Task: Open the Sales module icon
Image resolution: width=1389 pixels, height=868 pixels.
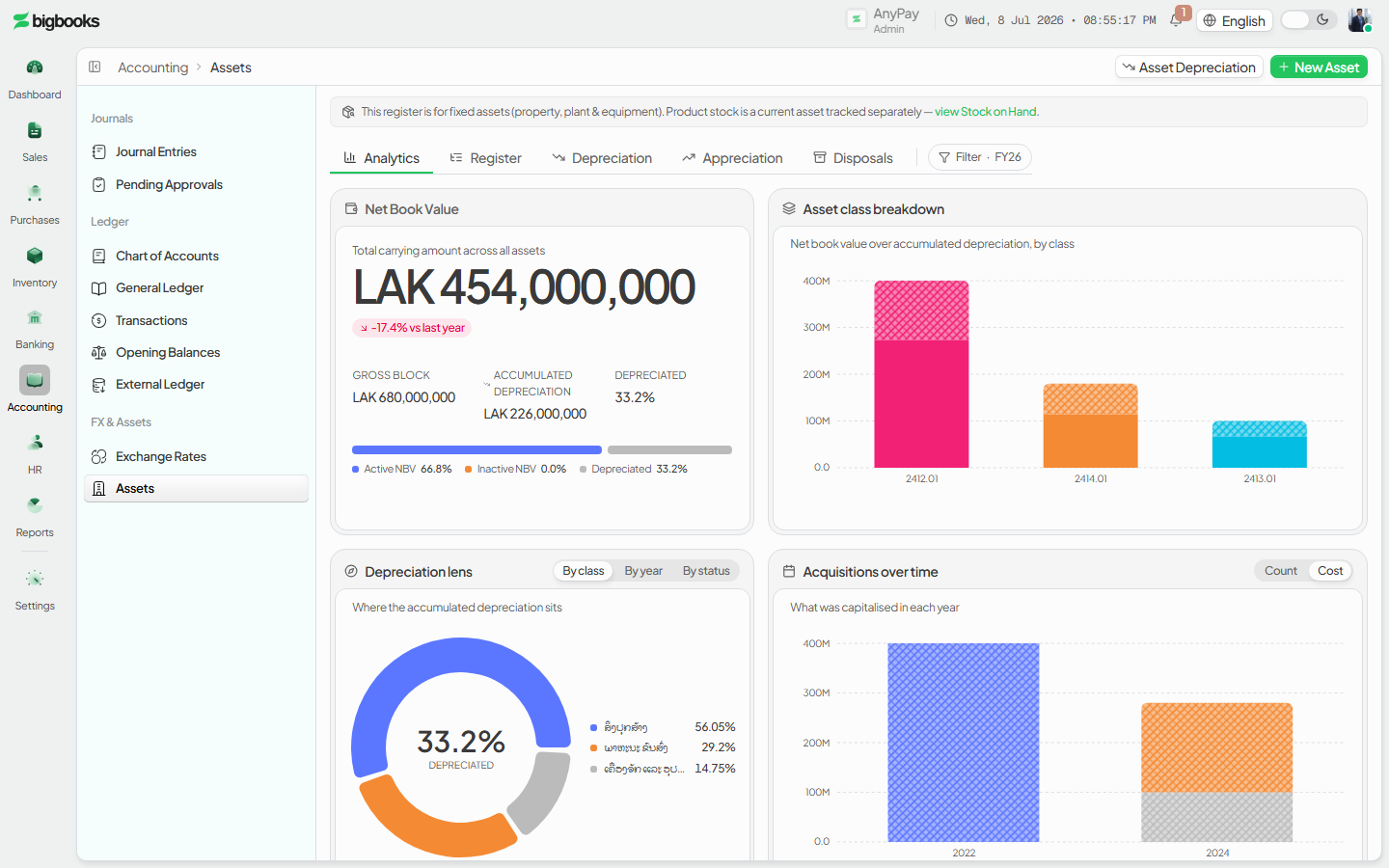Action: pos(35,130)
